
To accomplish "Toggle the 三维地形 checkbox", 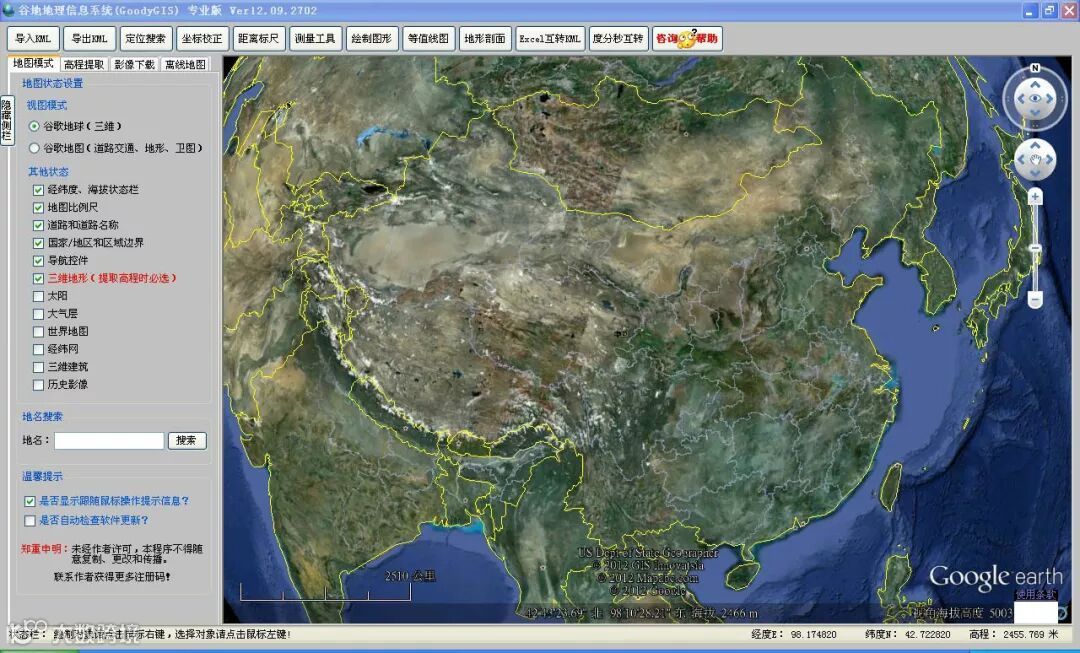I will (39, 278).
